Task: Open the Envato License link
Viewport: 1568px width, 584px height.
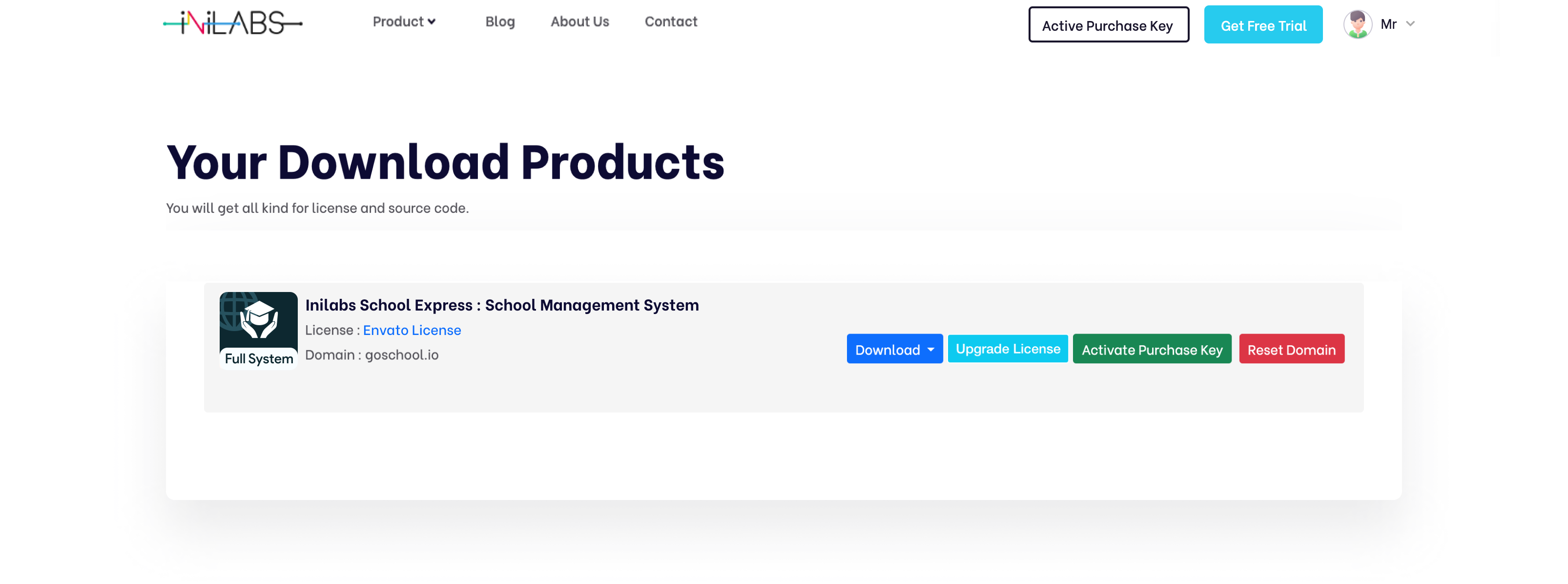Action: coord(412,330)
